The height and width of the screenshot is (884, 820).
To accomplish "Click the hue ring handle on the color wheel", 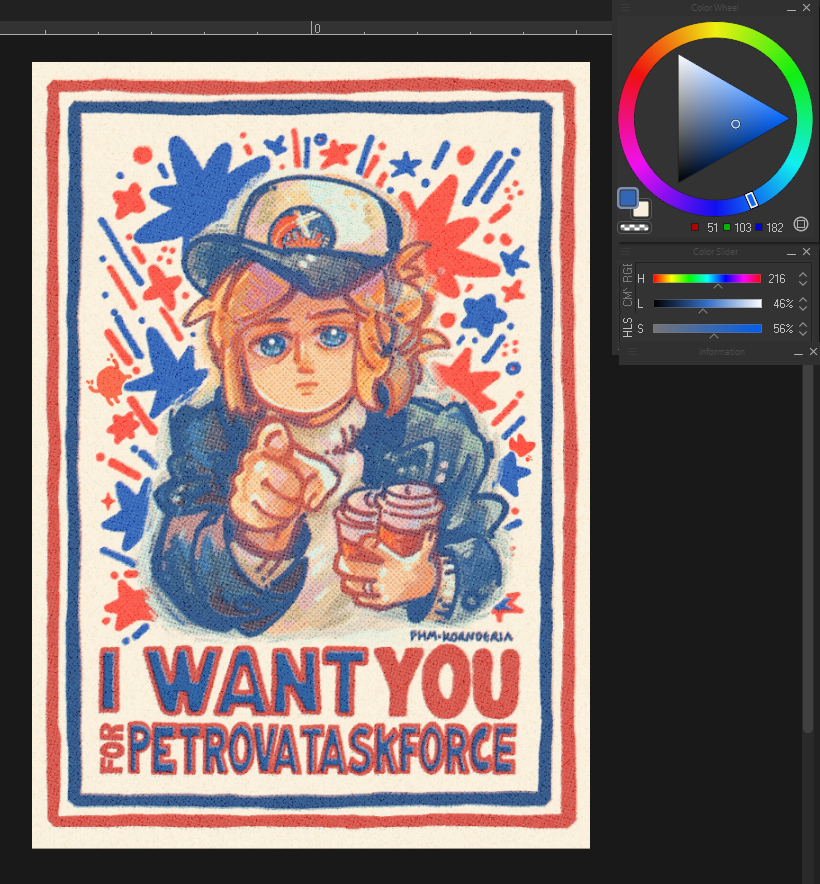I will coord(751,200).
